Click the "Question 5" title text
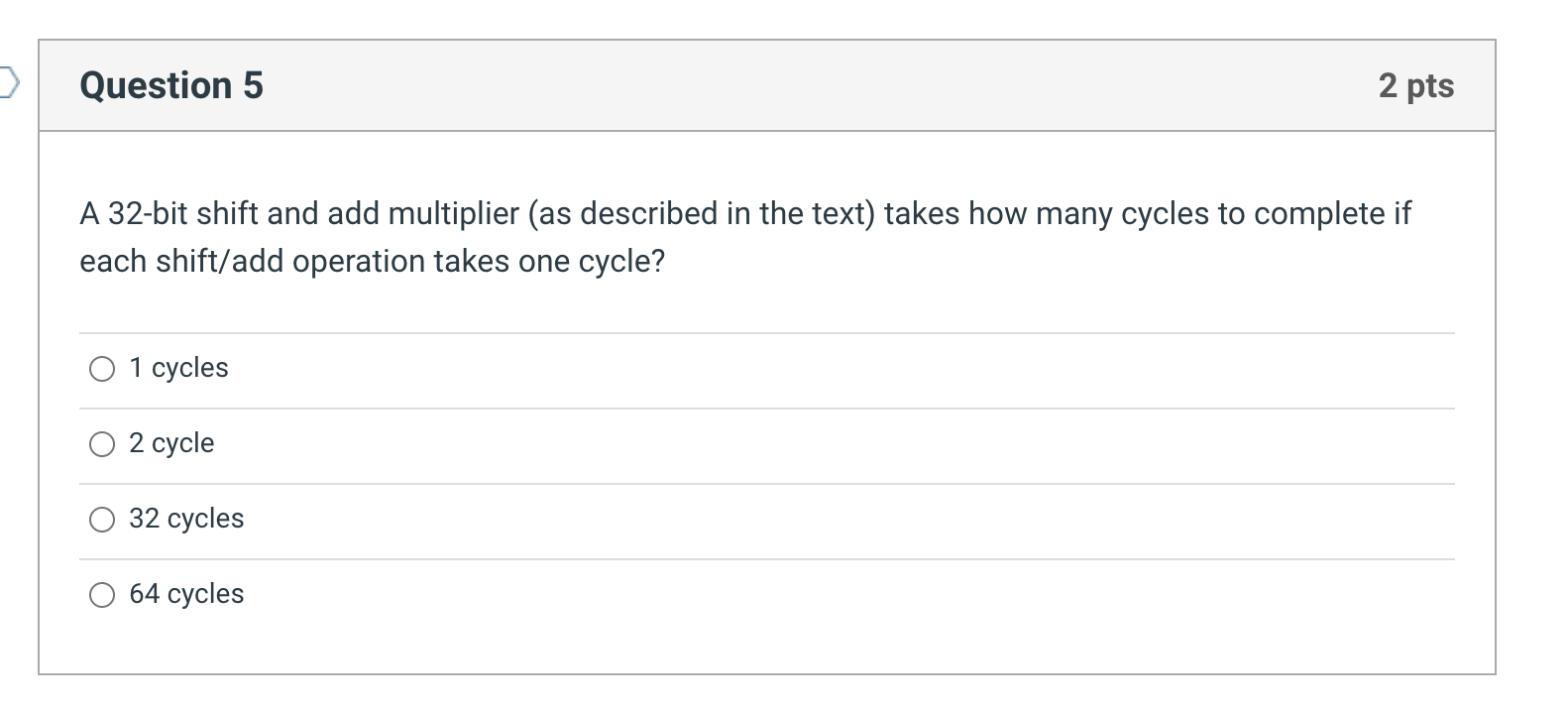Image resolution: width=1568 pixels, height=710 pixels. (171, 85)
